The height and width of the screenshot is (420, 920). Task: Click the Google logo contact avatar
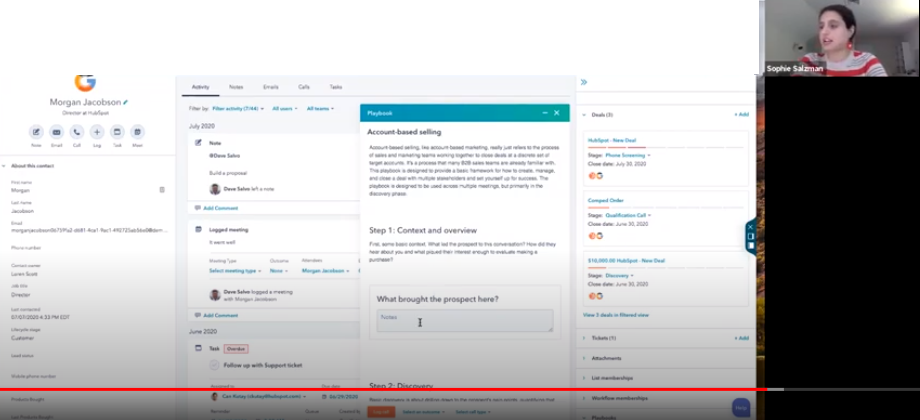85,82
